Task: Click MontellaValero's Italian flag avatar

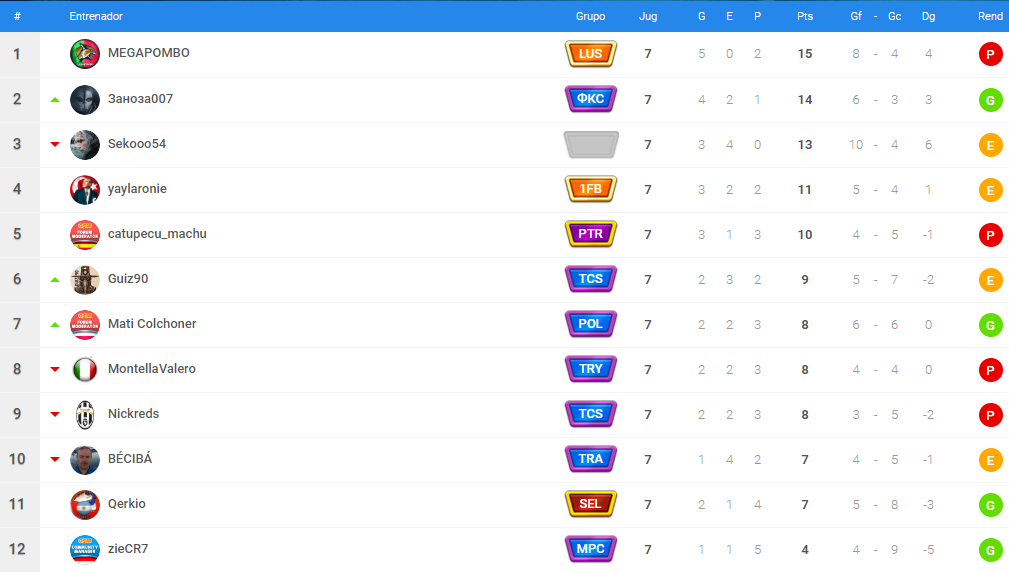Action: pos(85,369)
